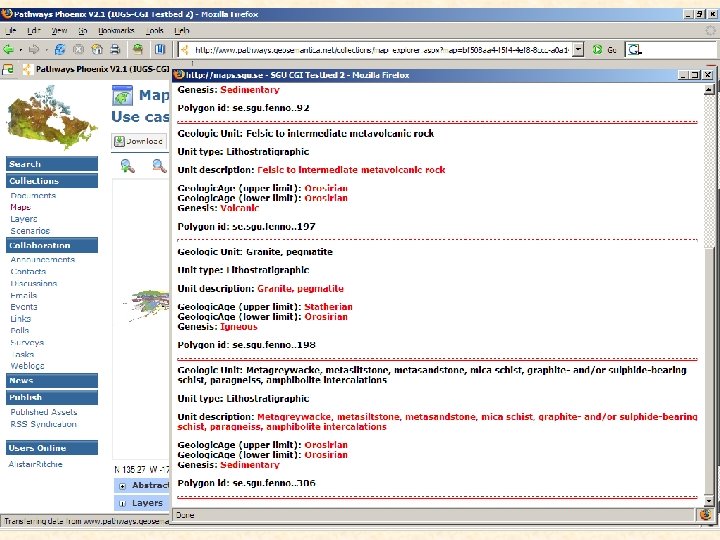Image resolution: width=720 pixels, height=540 pixels.
Task: Click the popup scrollbar down arrow
Action: pos(709,501)
